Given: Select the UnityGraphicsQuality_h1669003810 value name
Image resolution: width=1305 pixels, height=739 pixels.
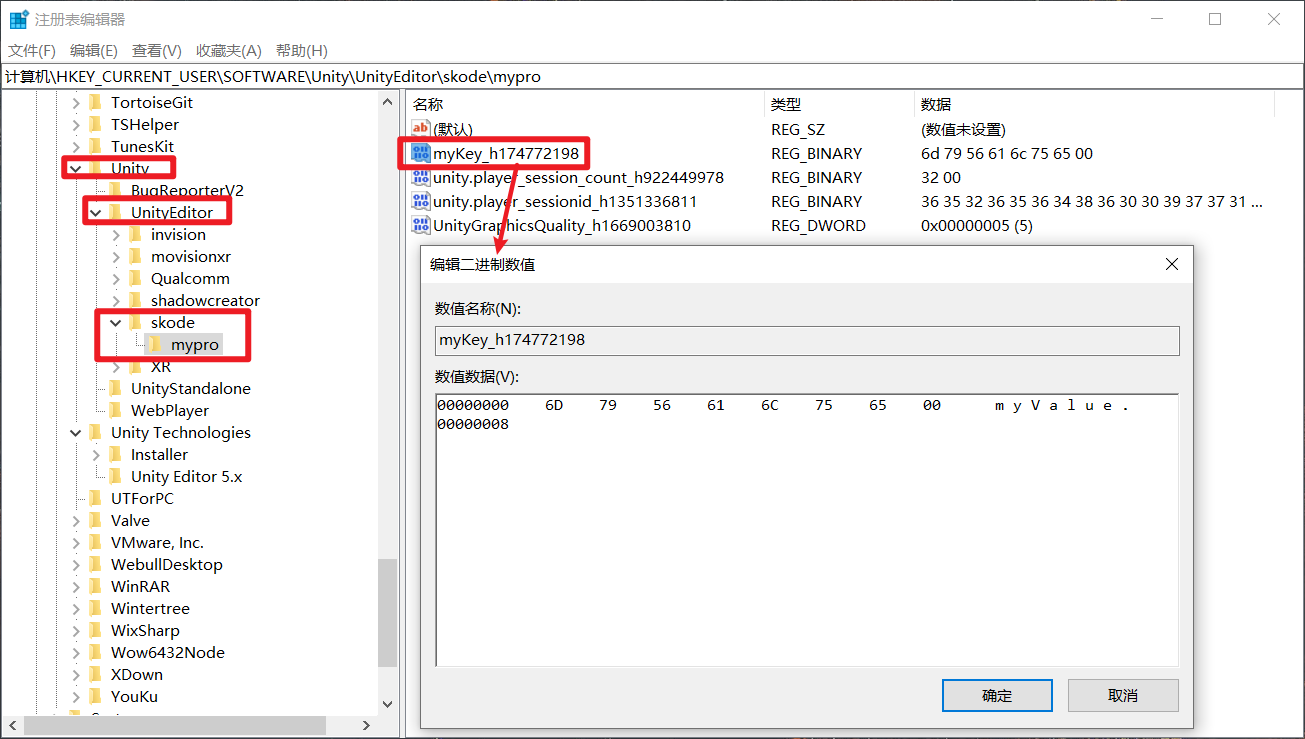Looking at the screenshot, I should [x=562, y=225].
